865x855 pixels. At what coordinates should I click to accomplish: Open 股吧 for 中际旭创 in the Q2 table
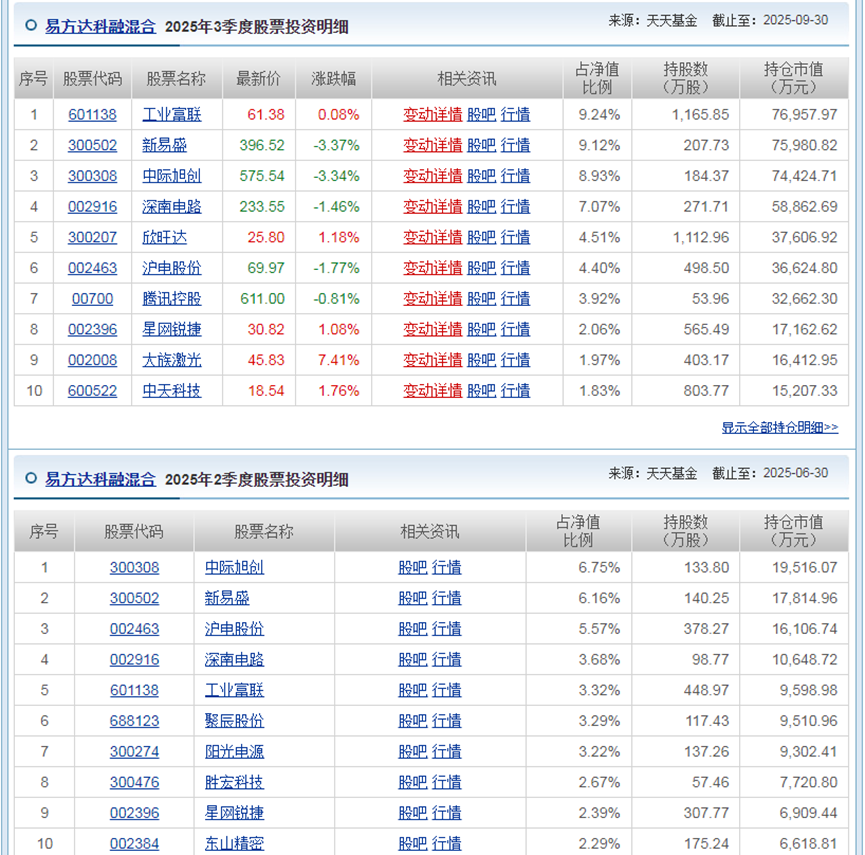413,568
